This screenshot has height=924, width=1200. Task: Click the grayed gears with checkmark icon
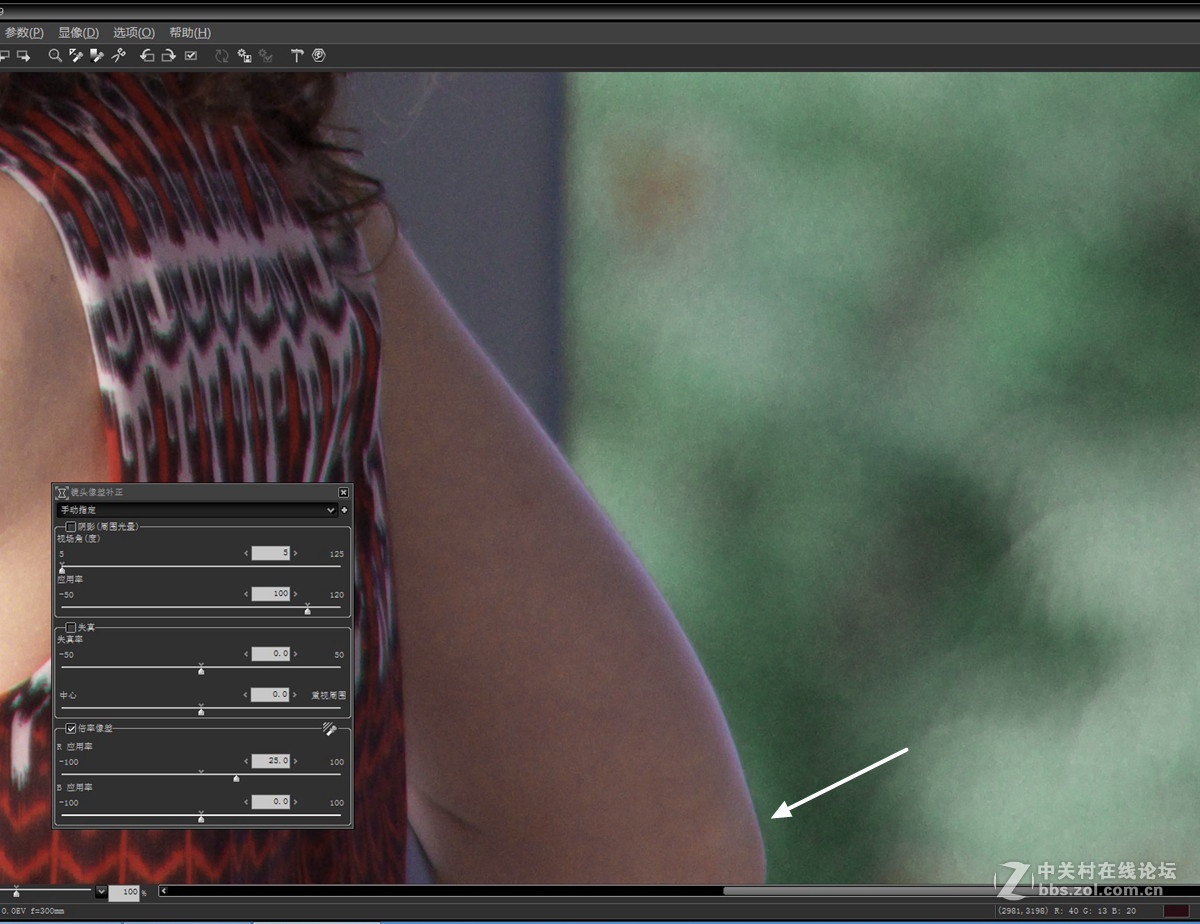tap(266, 56)
